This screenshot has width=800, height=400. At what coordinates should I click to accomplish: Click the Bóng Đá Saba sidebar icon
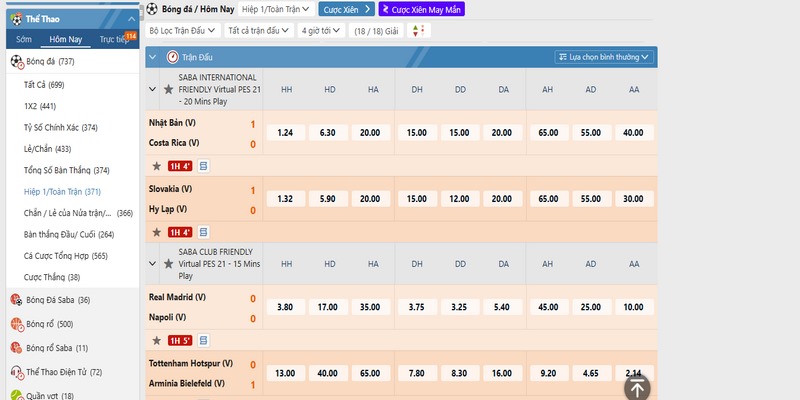click(16, 300)
